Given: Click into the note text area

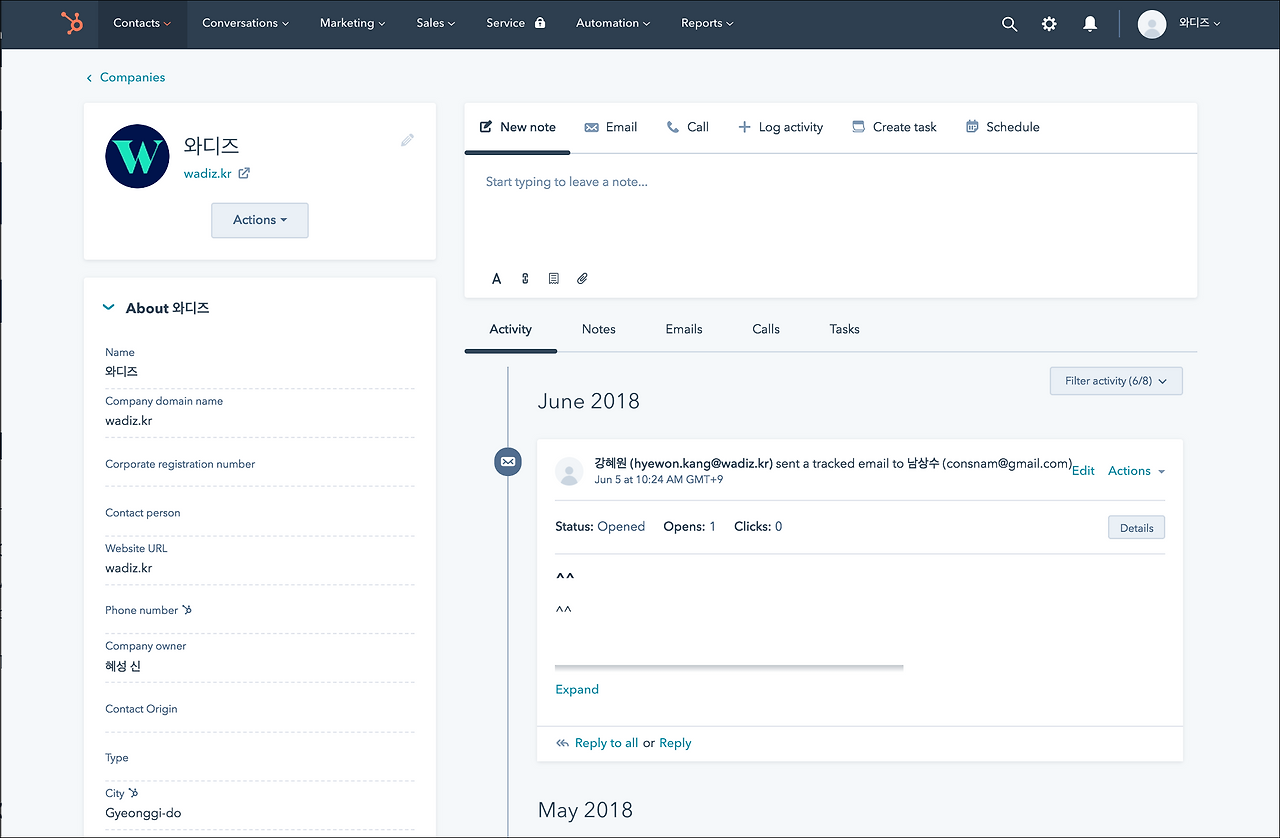Looking at the screenshot, I should point(831,210).
